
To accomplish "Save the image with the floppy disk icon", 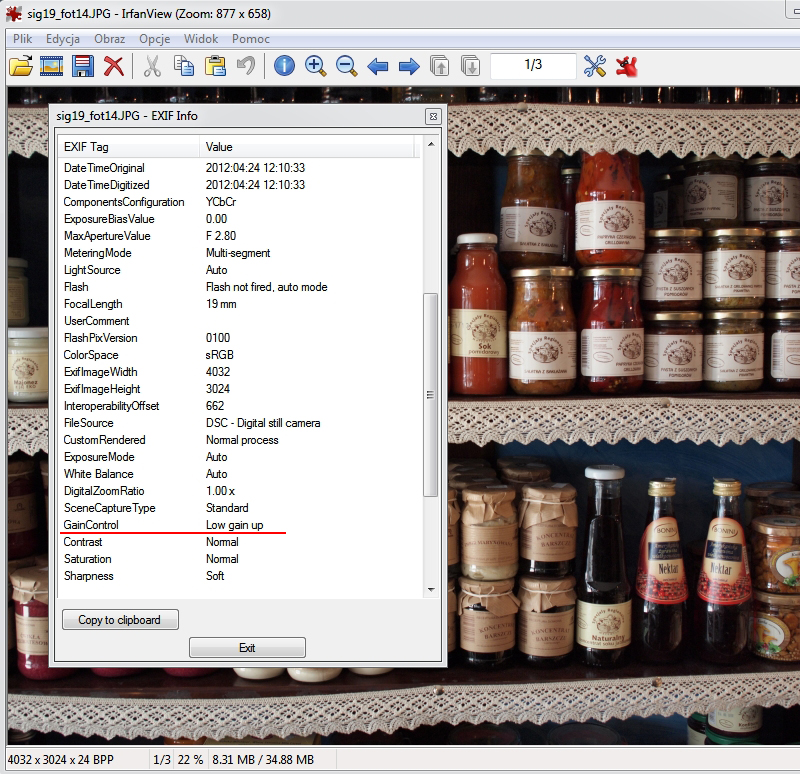I will coord(83,66).
